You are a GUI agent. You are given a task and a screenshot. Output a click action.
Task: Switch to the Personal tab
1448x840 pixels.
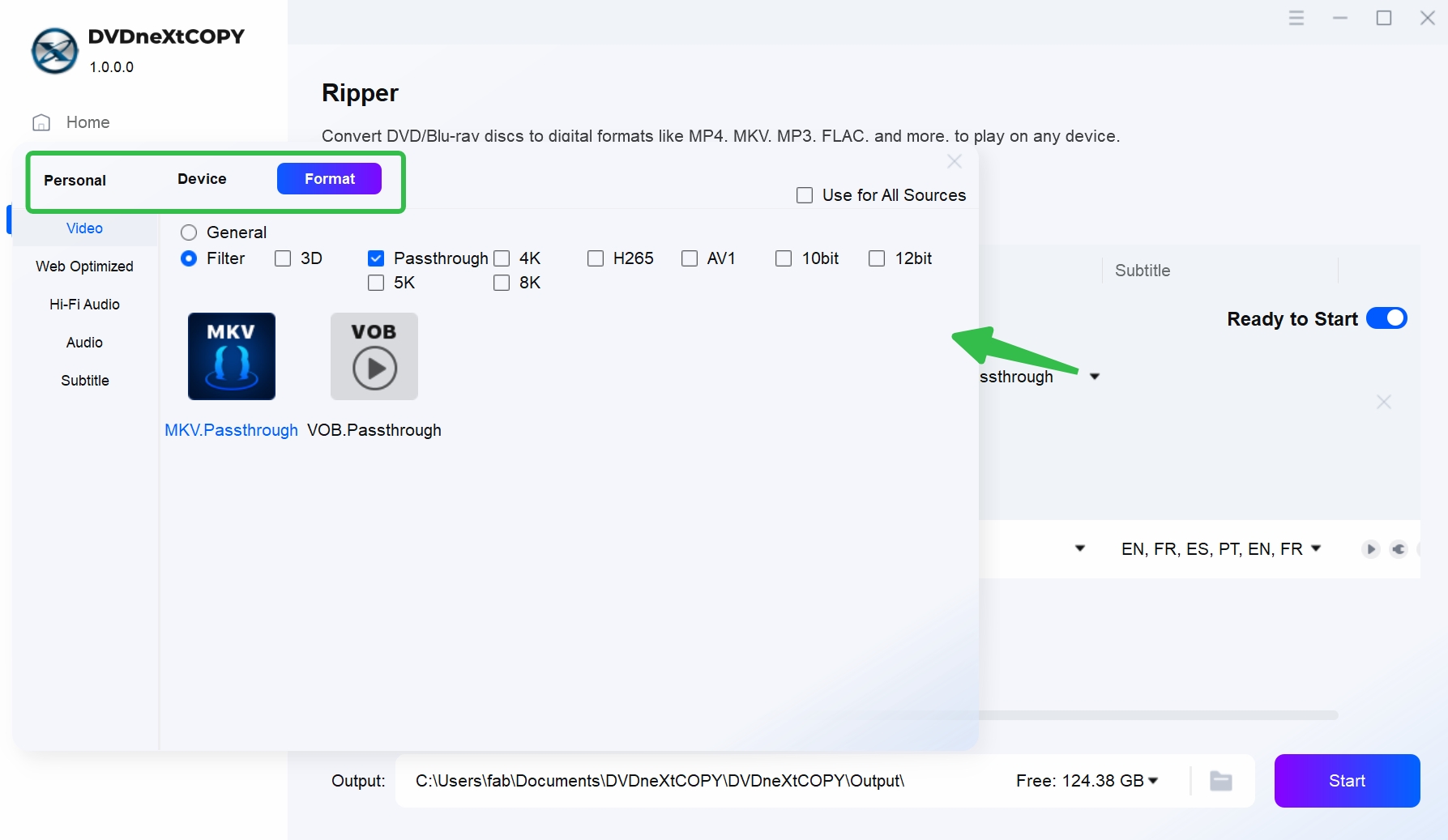pyautogui.click(x=75, y=180)
